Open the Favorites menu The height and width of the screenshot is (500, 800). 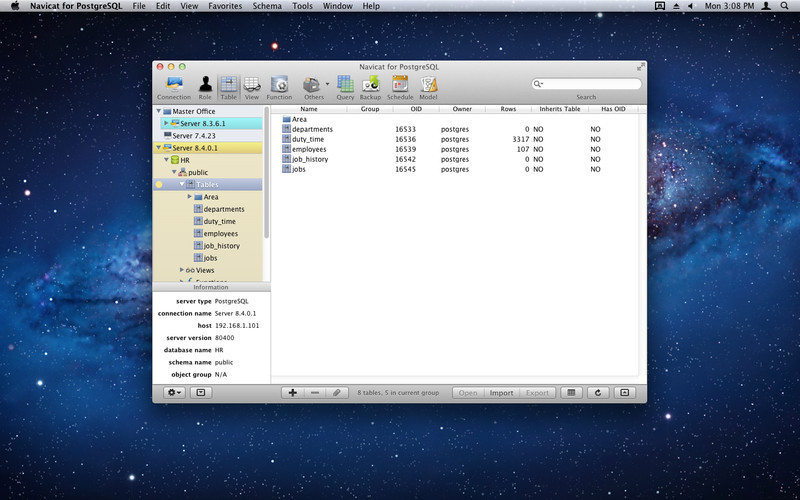click(x=225, y=6)
